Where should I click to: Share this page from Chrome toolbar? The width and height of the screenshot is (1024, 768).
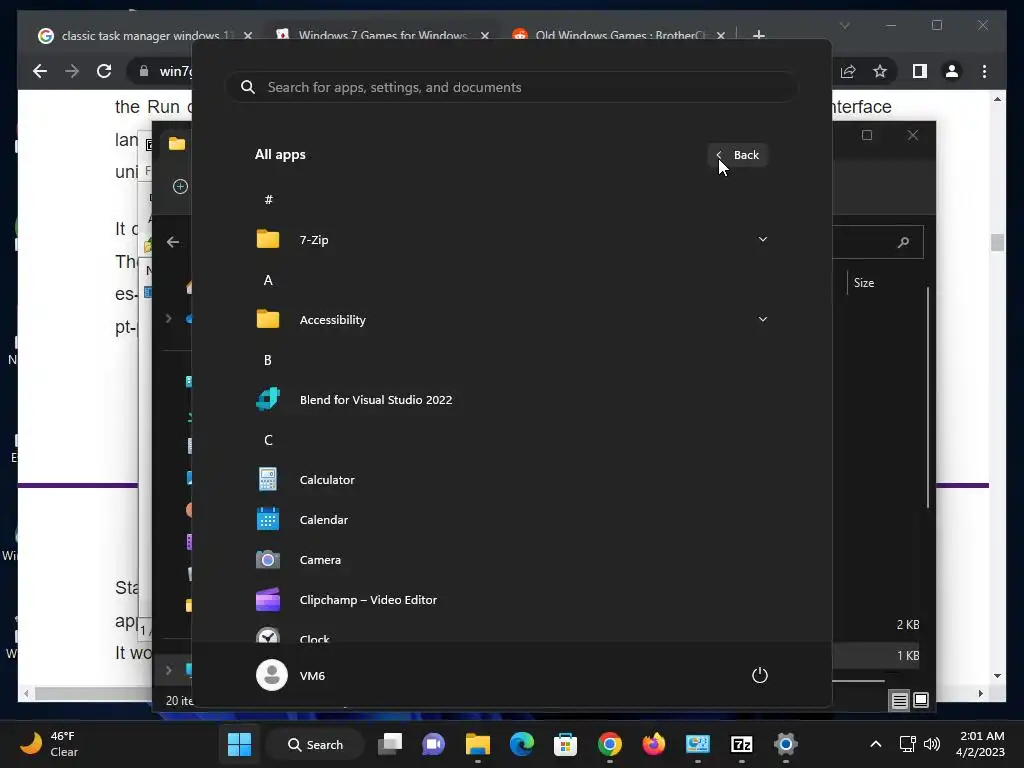(x=848, y=71)
